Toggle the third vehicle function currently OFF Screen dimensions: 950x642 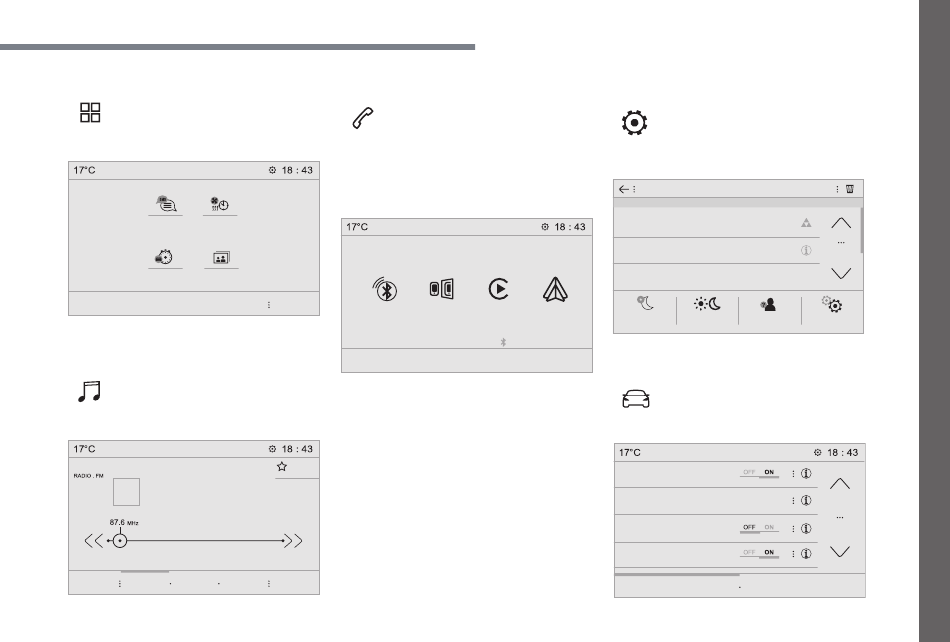[x=759, y=528]
